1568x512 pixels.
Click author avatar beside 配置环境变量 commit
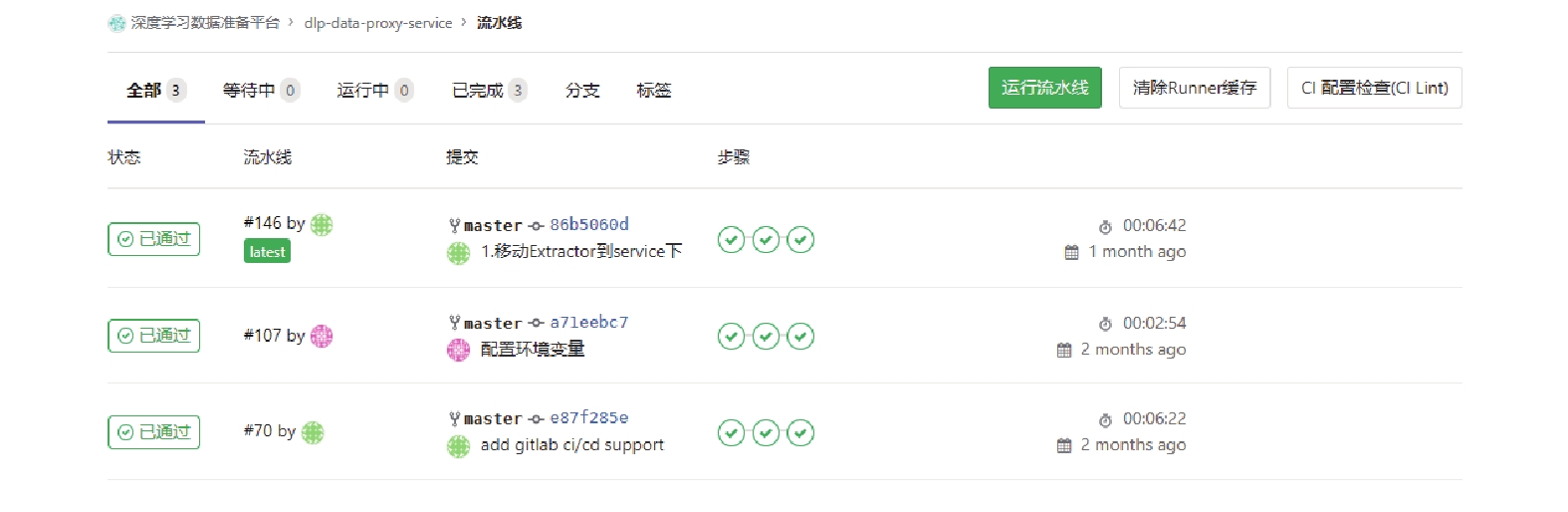coord(458,350)
